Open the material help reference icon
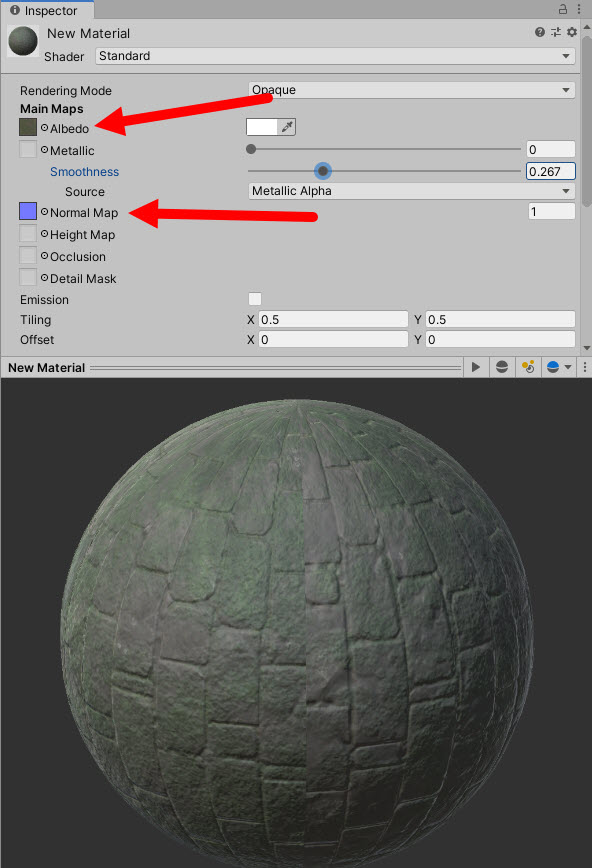This screenshot has width=592, height=868. pyautogui.click(x=540, y=32)
